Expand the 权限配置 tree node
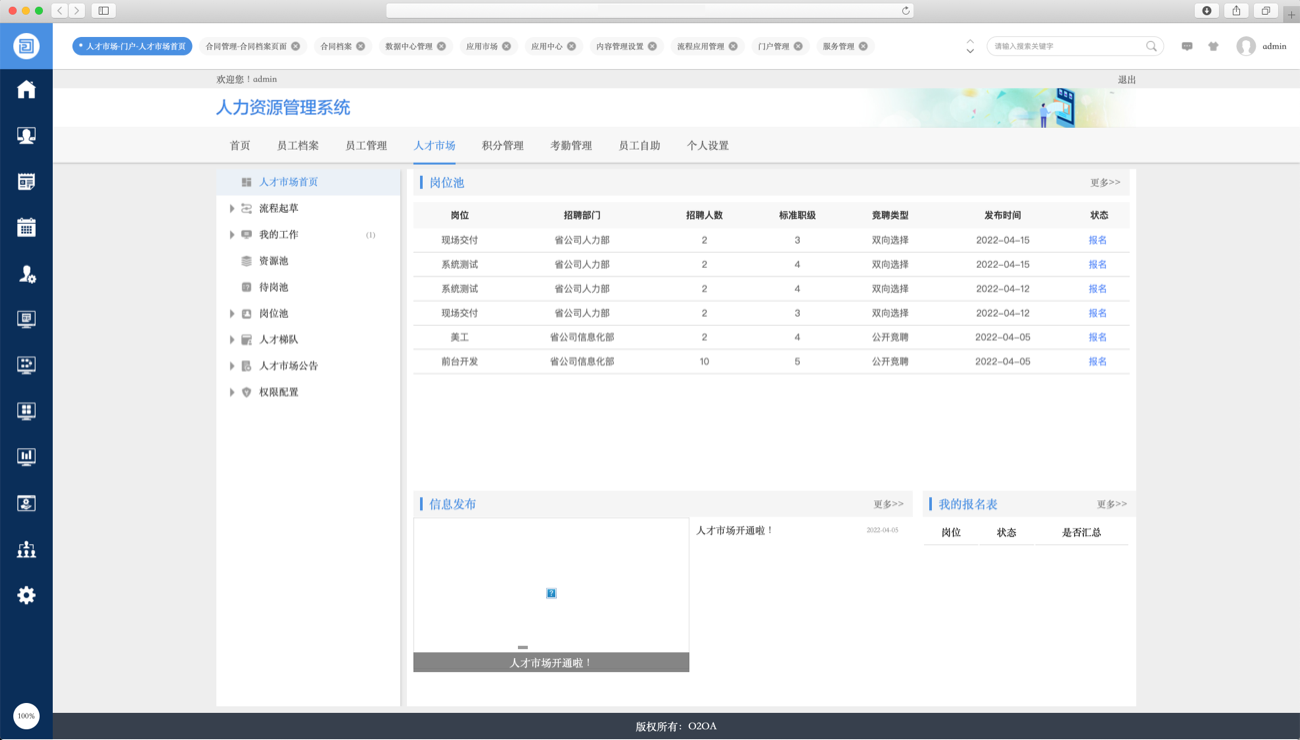 (232, 393)
